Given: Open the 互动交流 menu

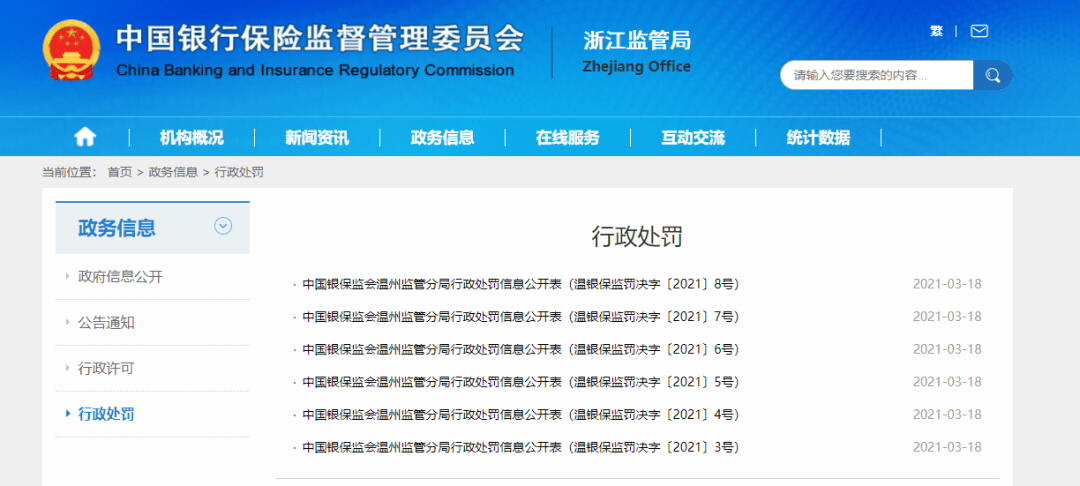Looking at the screenshot, I should click(693, 138).
